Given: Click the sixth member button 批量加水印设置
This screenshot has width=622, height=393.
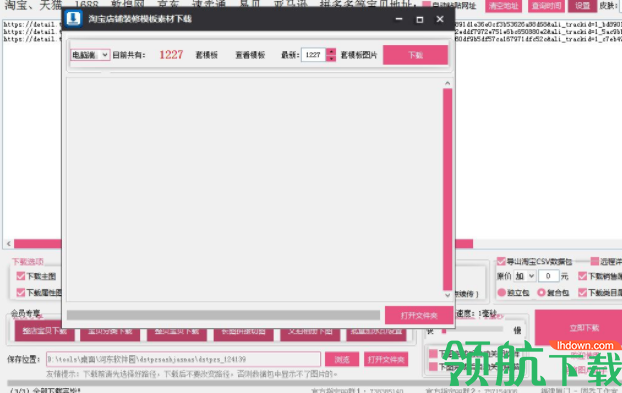Looking at the screenshot, I should (x=376, y=334).
